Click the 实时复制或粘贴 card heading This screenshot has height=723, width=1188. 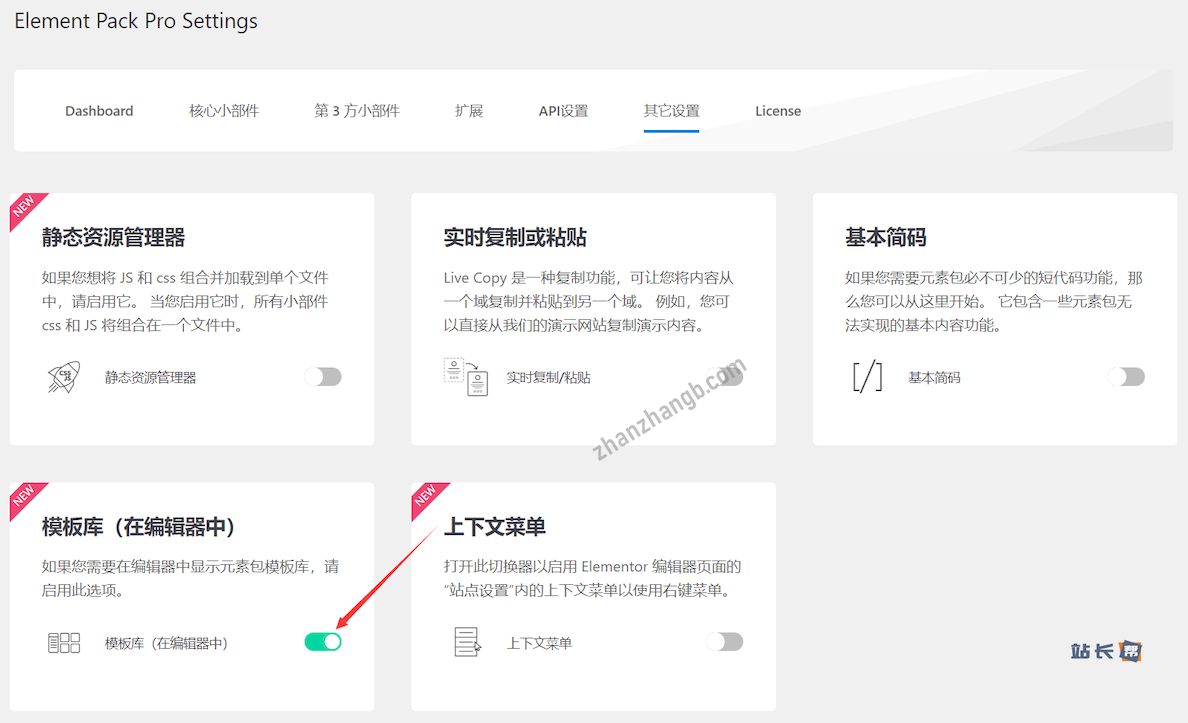click(515, 238)
